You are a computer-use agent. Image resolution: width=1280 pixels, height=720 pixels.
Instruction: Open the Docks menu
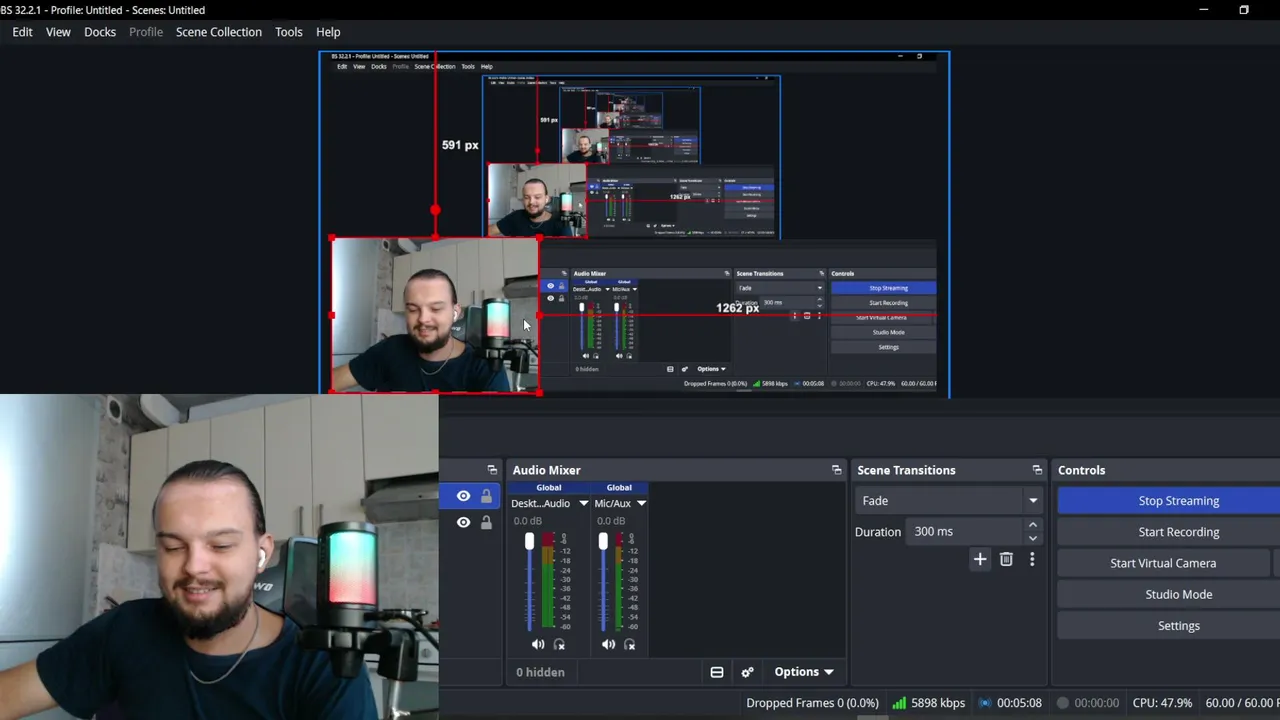tap(100, 32)
